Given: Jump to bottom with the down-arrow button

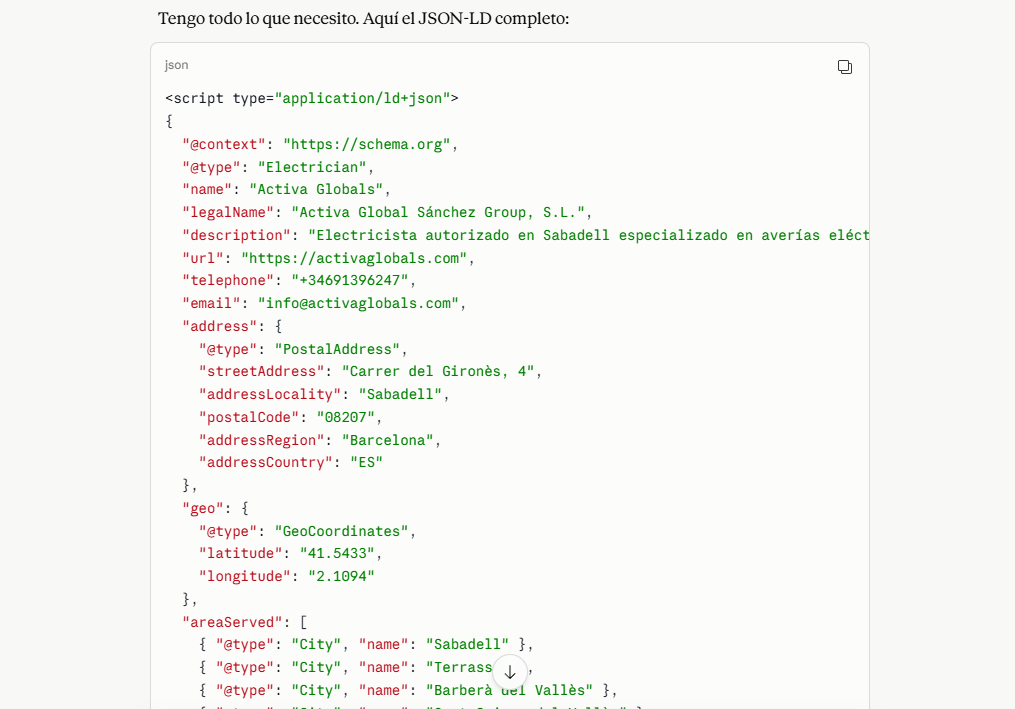Looking at the screenshot, I should (x=510, y=672).
